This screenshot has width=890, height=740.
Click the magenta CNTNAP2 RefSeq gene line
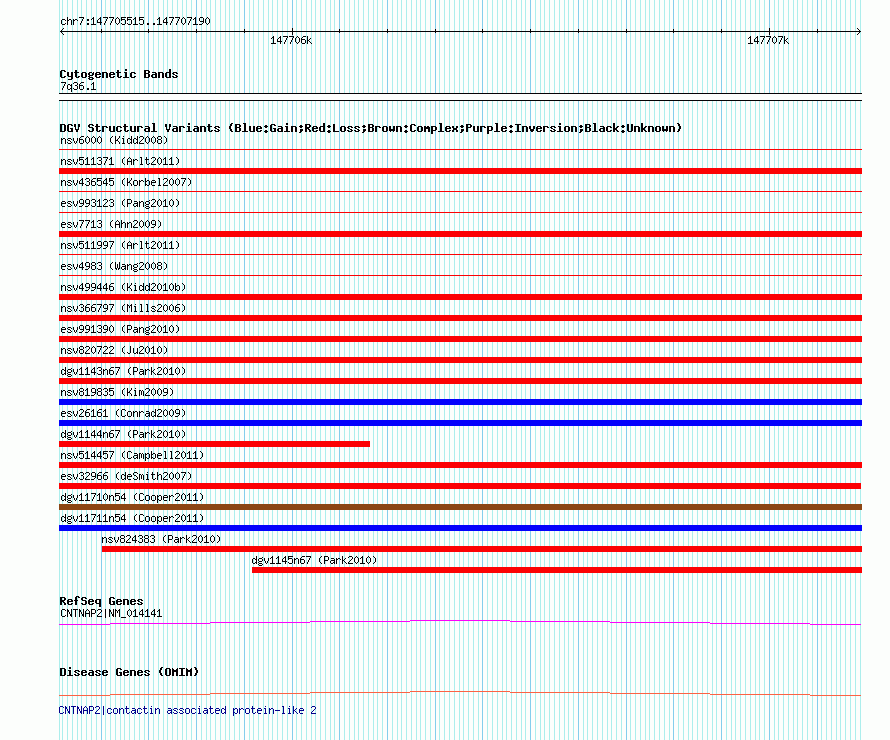(460, 623)
